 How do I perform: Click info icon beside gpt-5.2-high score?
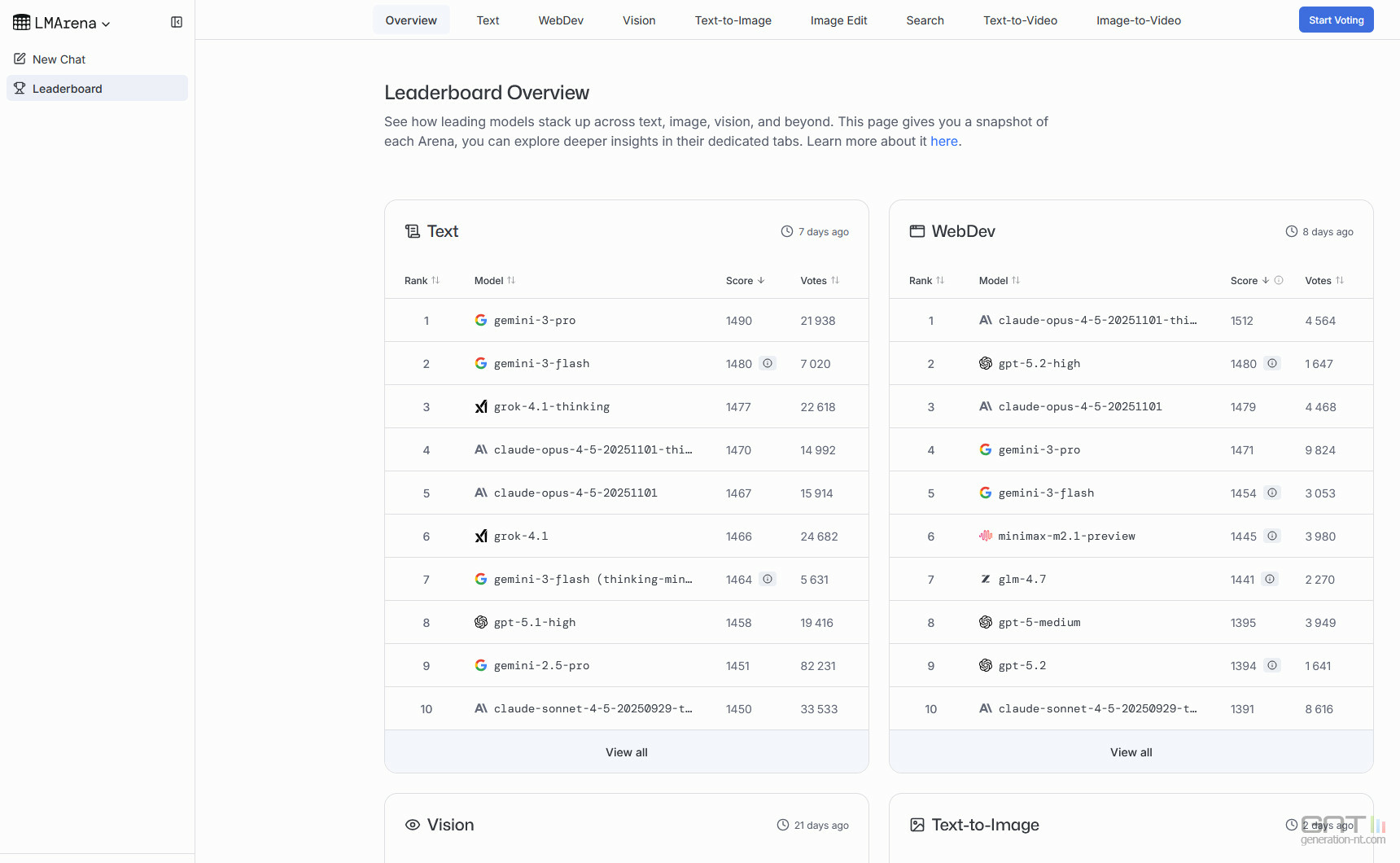(x=1271, y=363)
